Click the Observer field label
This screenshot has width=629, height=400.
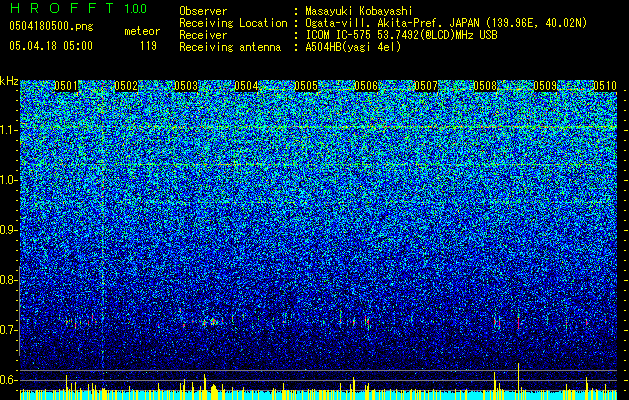click(203, 11)
